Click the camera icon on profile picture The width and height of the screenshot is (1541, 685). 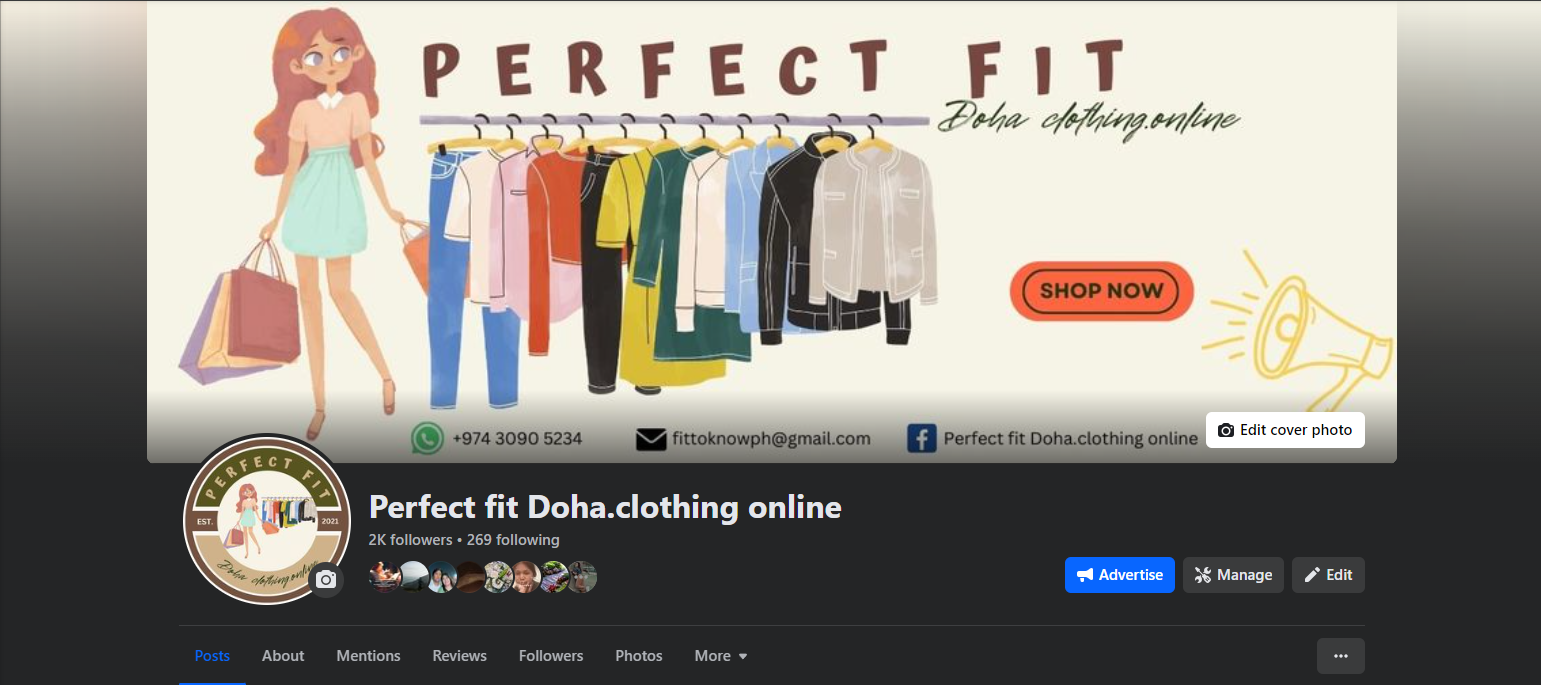(x=326, y=579)
